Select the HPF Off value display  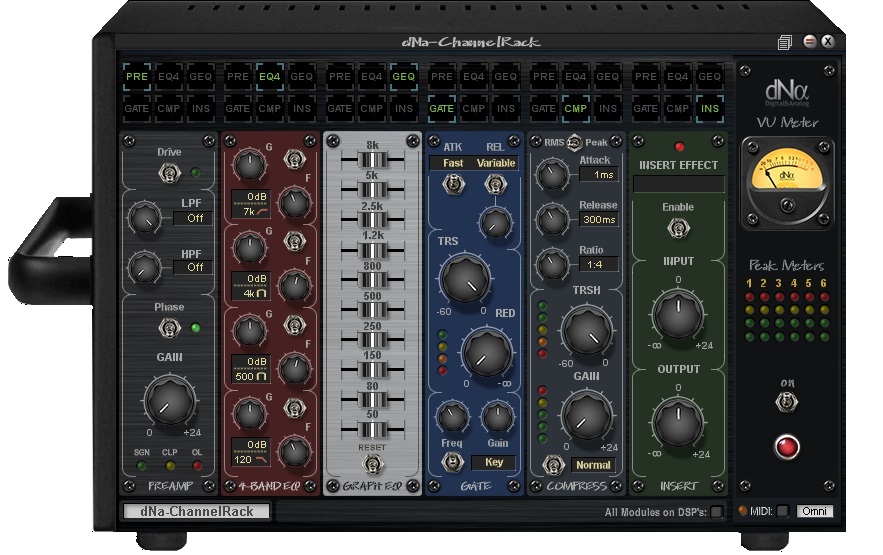193,267
